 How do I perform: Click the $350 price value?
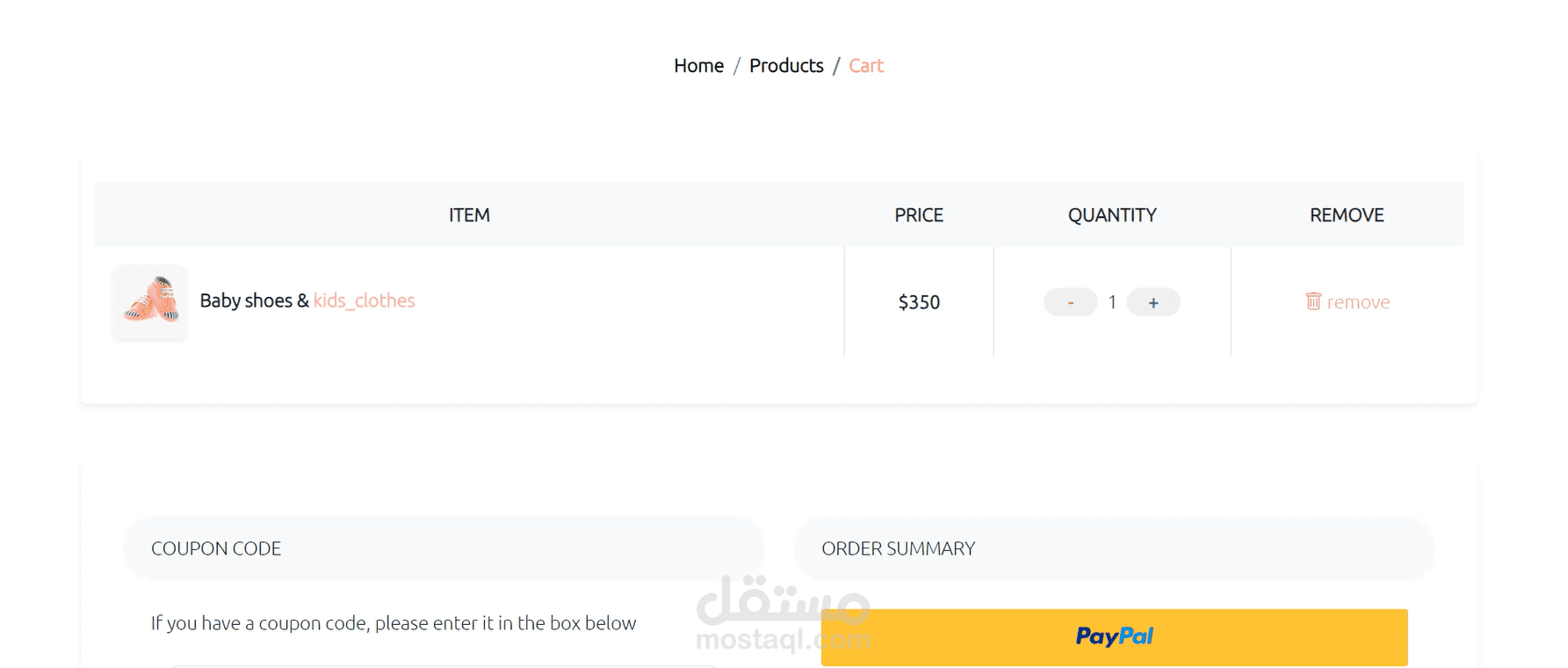click(919, 302)
